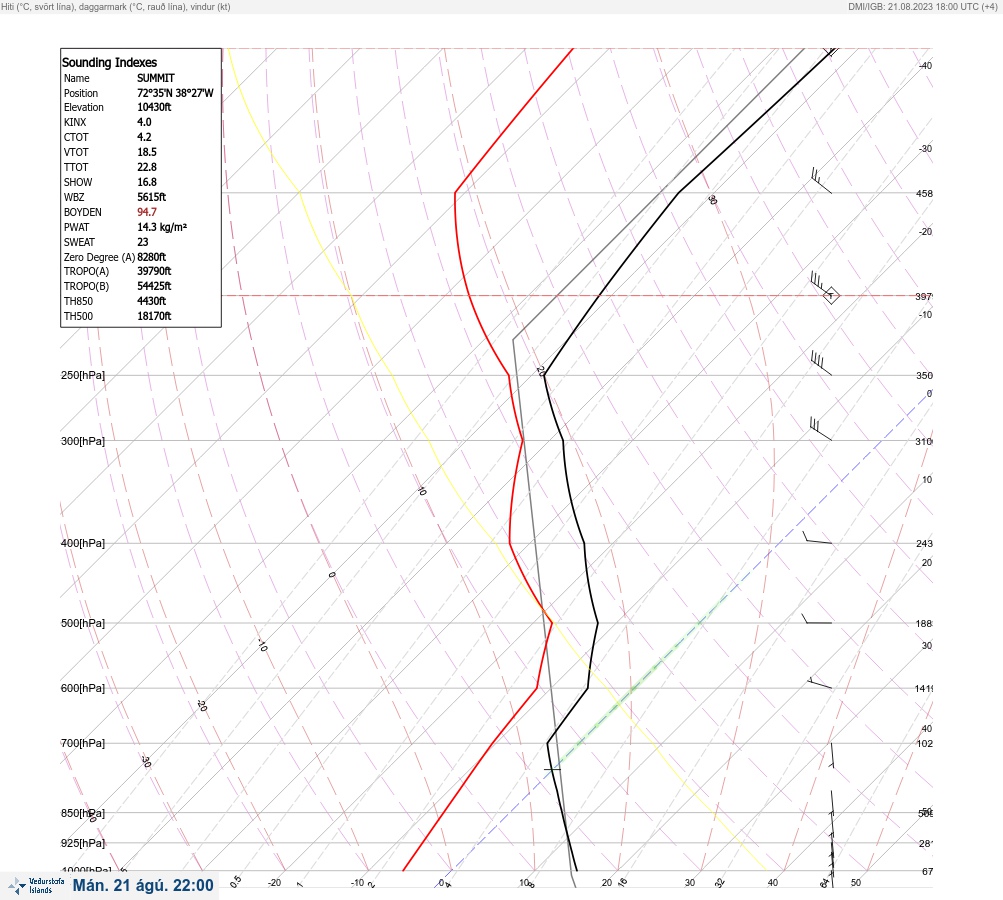Screen dimensions: 1003x900
Task: Click the elevation value 10430ft
Action: pos(154,107)
